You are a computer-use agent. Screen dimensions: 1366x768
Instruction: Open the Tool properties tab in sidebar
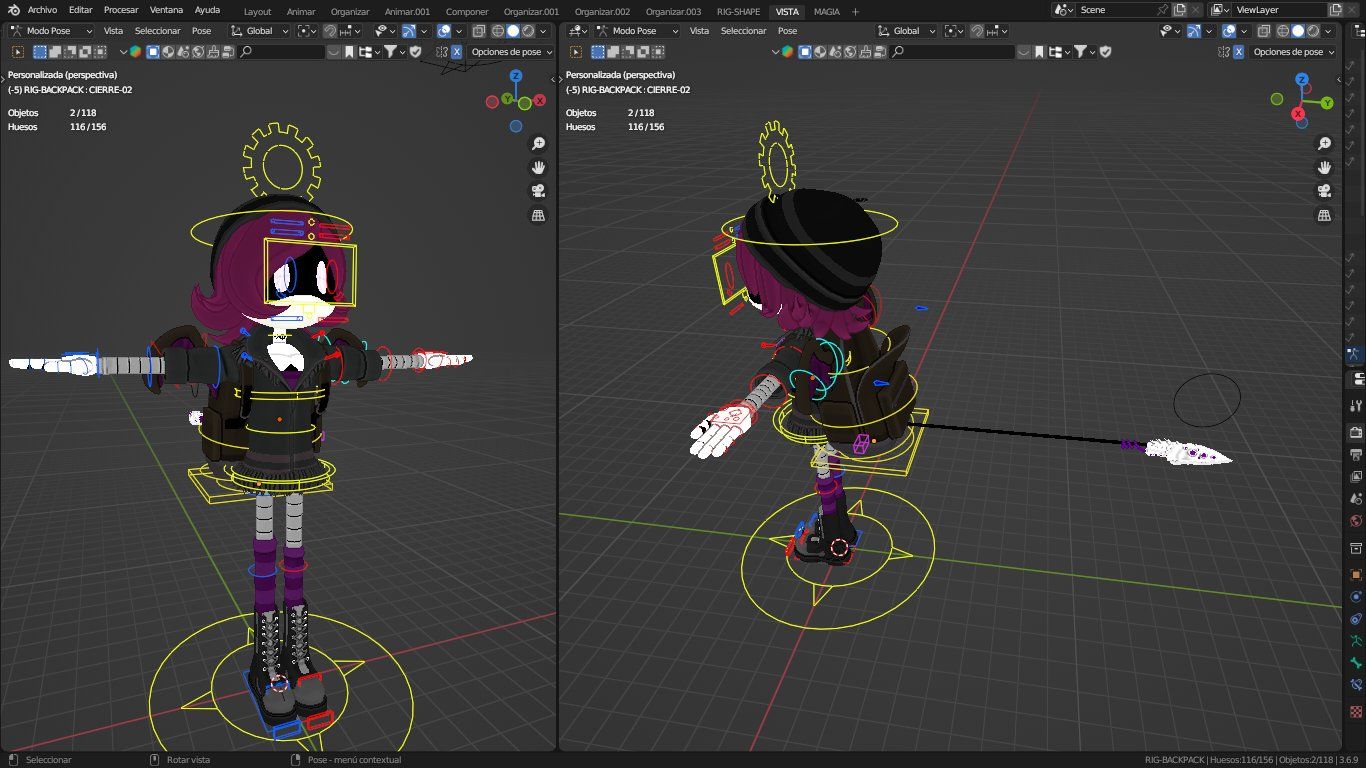pyautogui.click(x=1356, y=405)
